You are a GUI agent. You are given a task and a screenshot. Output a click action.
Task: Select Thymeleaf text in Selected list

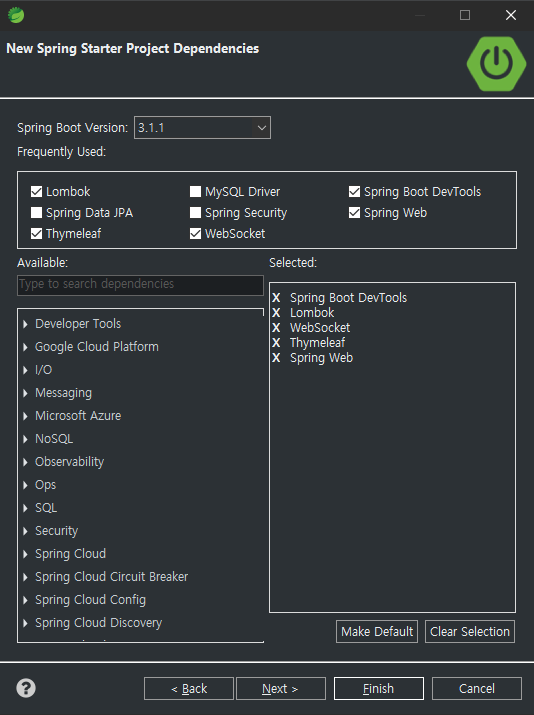tap(318, 343)
